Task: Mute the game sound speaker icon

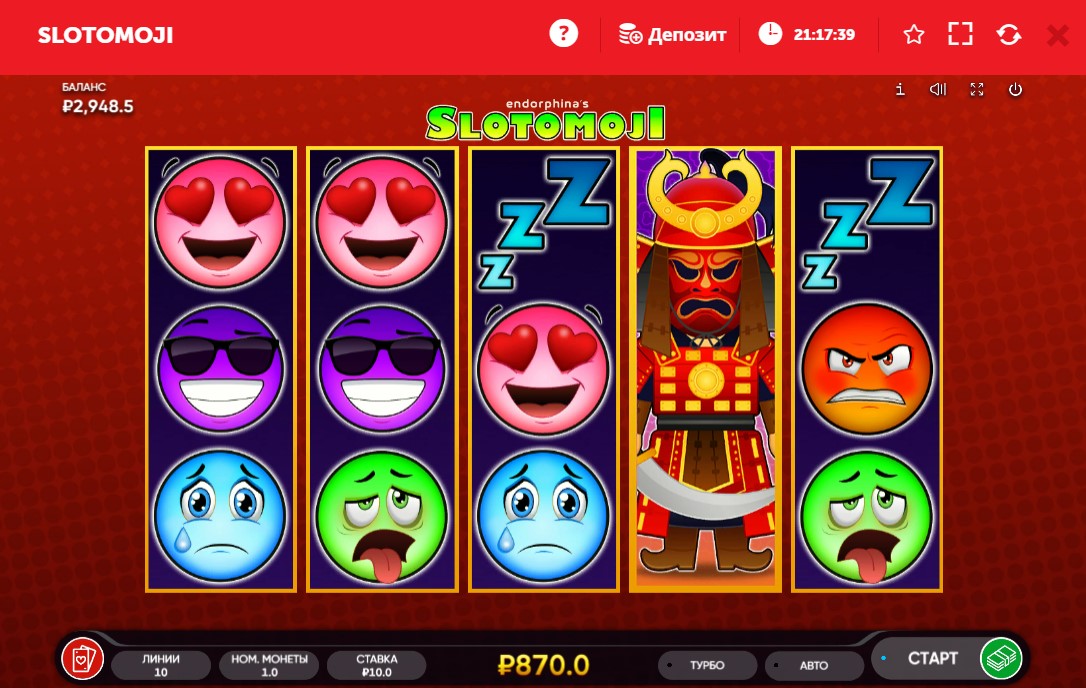Action: (x=938, y=89)
